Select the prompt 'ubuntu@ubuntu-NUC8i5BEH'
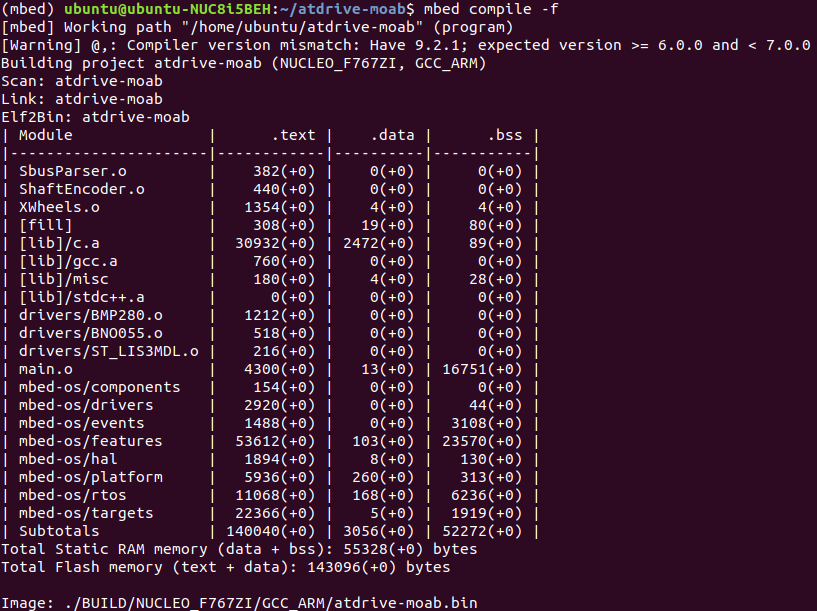The width and height of the screenshot is (817, 611). [x=168, y=9]
